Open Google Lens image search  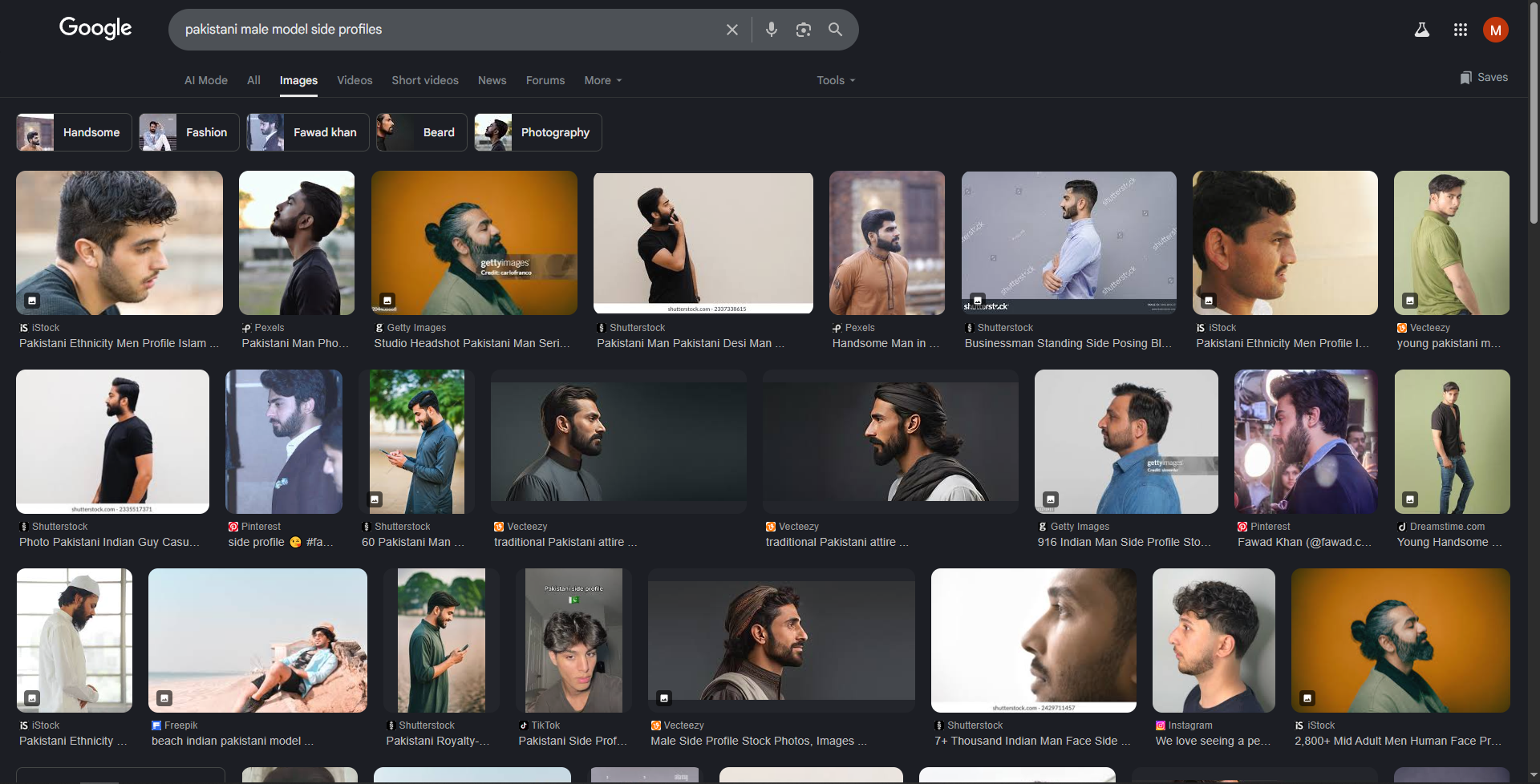(x=803, y=30)
